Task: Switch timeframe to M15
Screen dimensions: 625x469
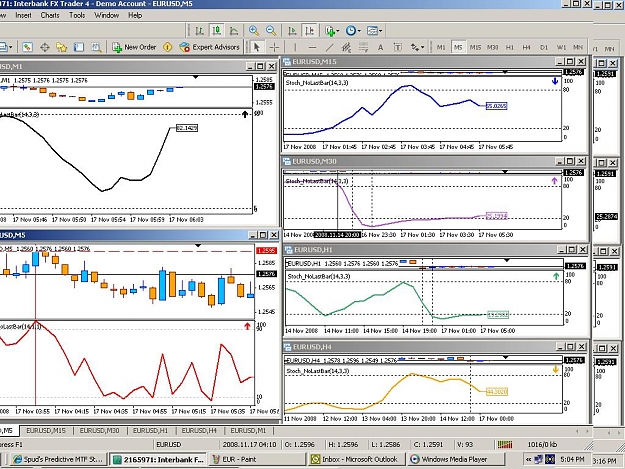Action: pos(475,47)
